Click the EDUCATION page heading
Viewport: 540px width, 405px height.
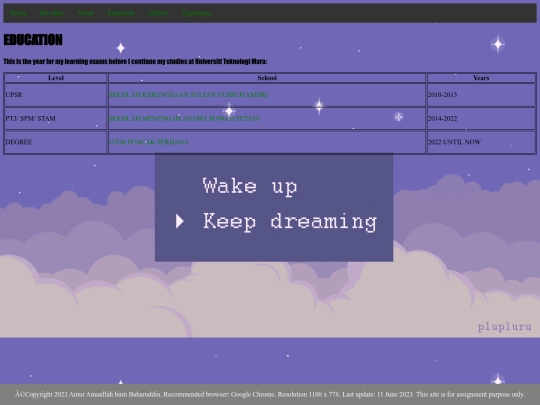point(33,40)
